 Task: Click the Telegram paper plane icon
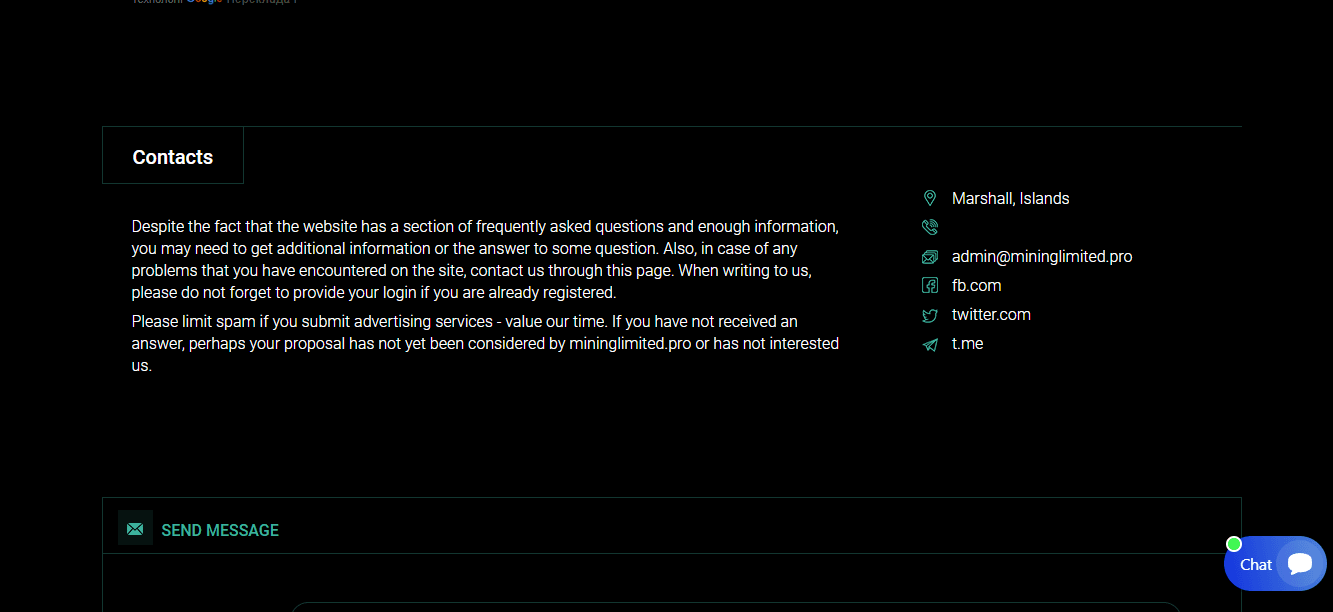(x=930, y=344)
